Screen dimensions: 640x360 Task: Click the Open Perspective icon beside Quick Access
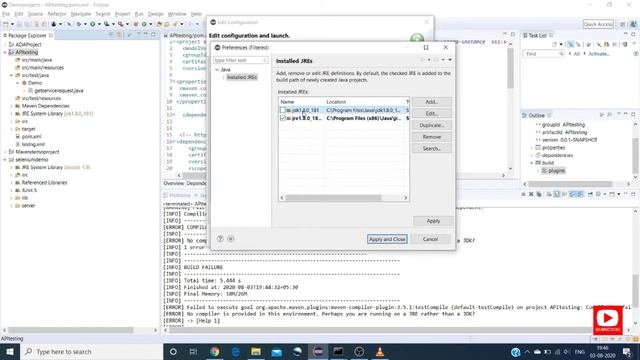point(623,24)
